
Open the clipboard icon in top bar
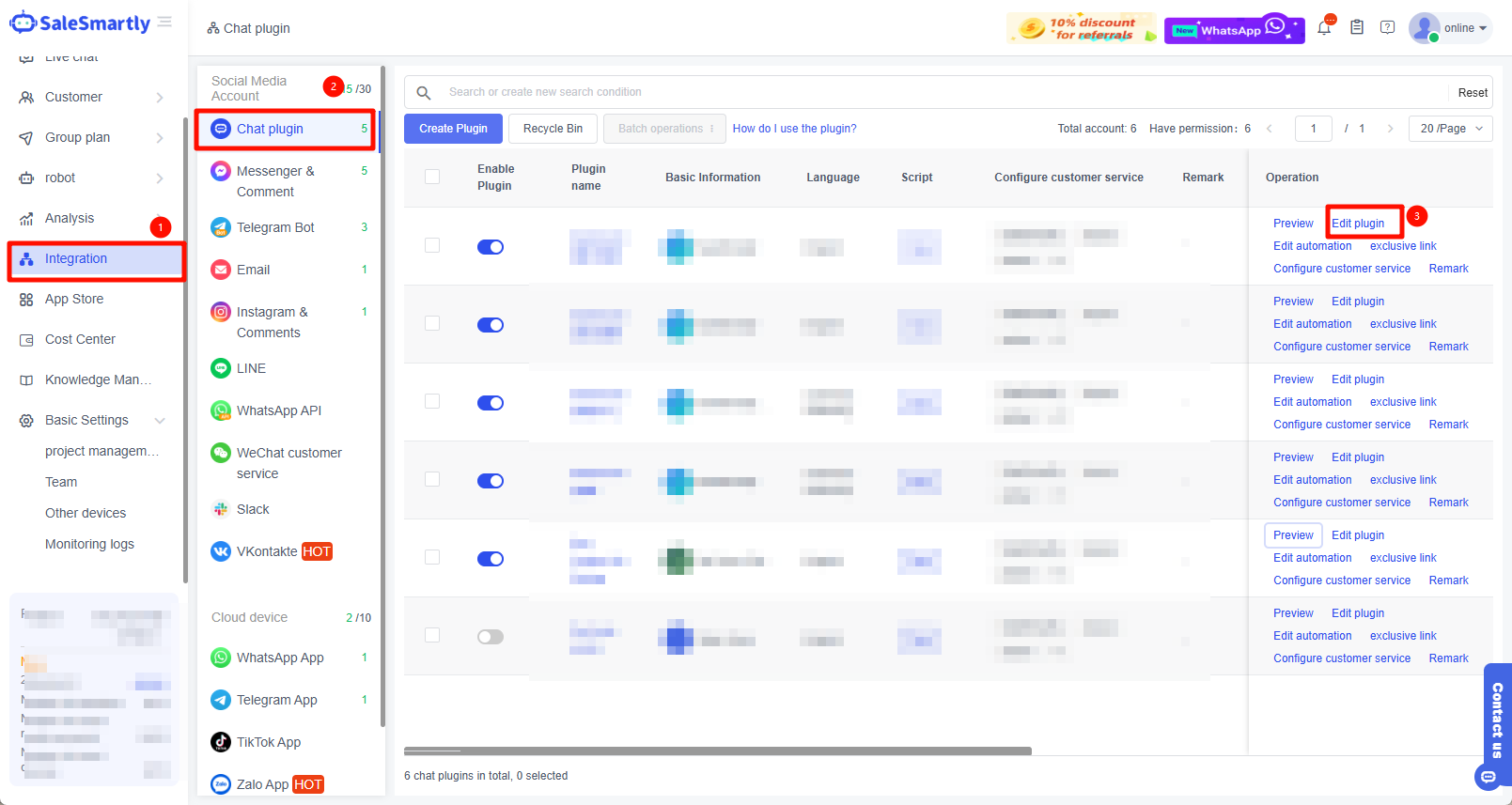coord(1356,28)
